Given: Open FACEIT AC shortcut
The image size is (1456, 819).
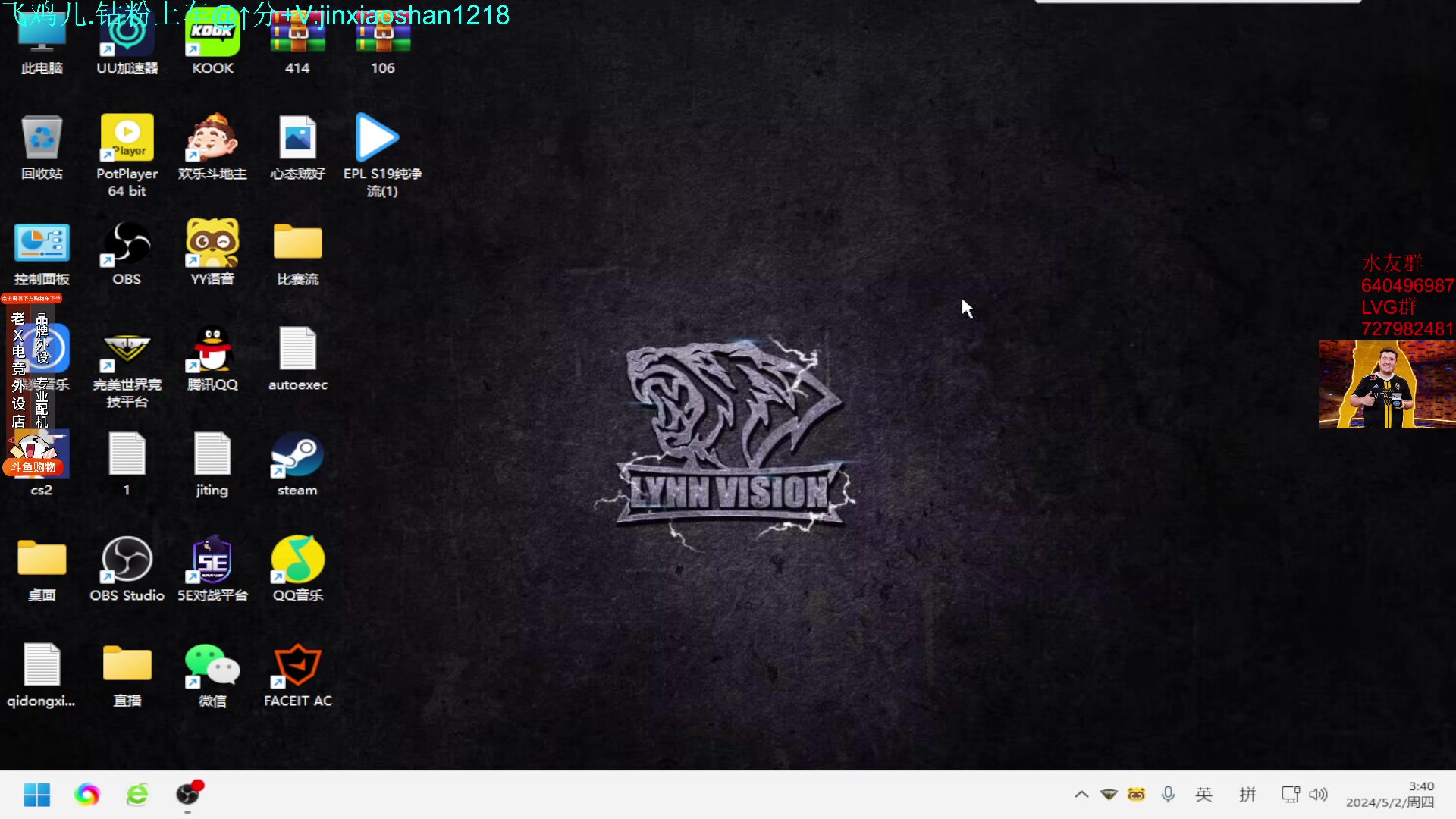Looking at the screenshot, I should coord(297,676).
